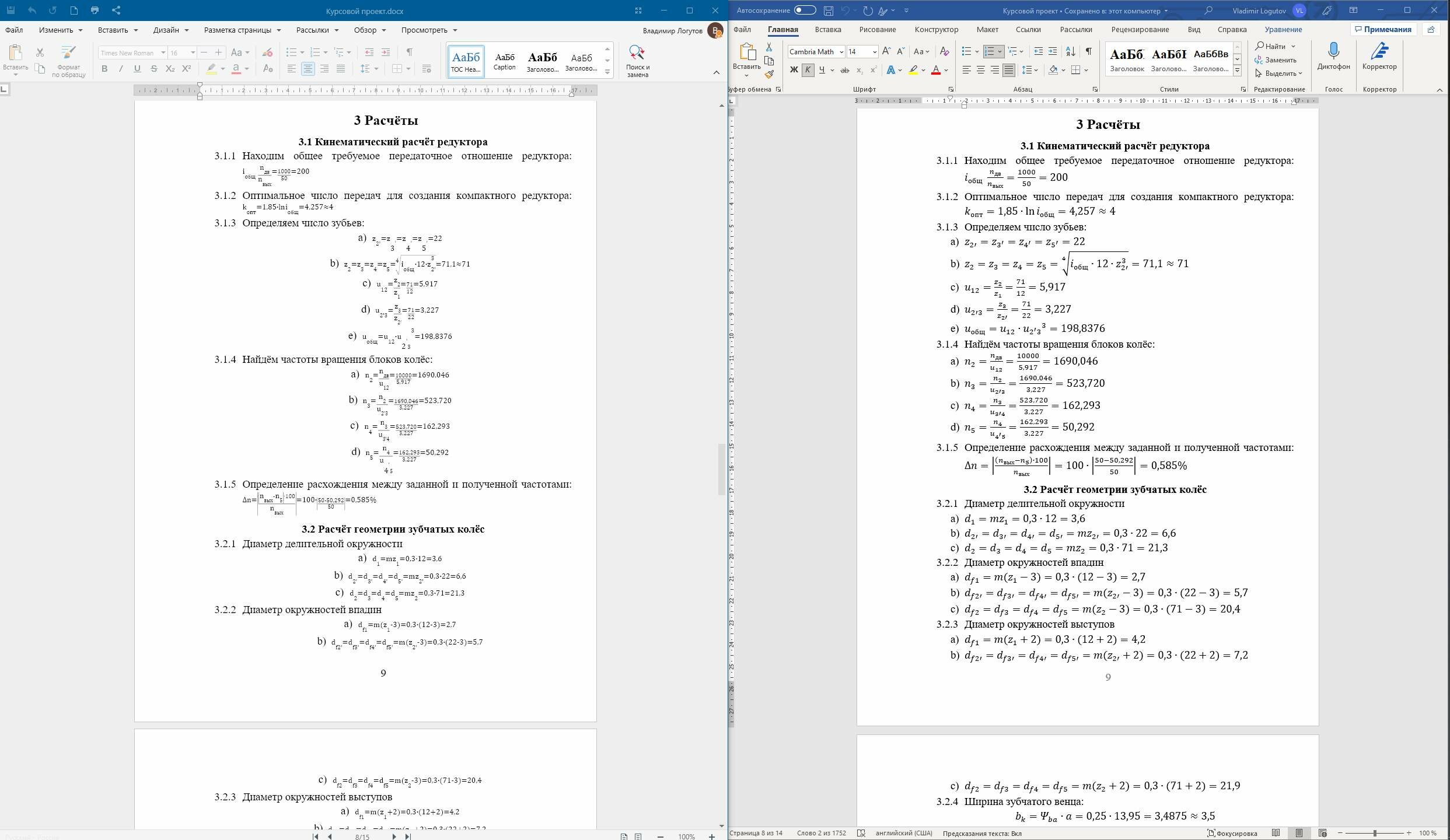Click Format Painter 'Формат по образцу' in left editor
Screen dimensions: 1450x840
[68, 61]
